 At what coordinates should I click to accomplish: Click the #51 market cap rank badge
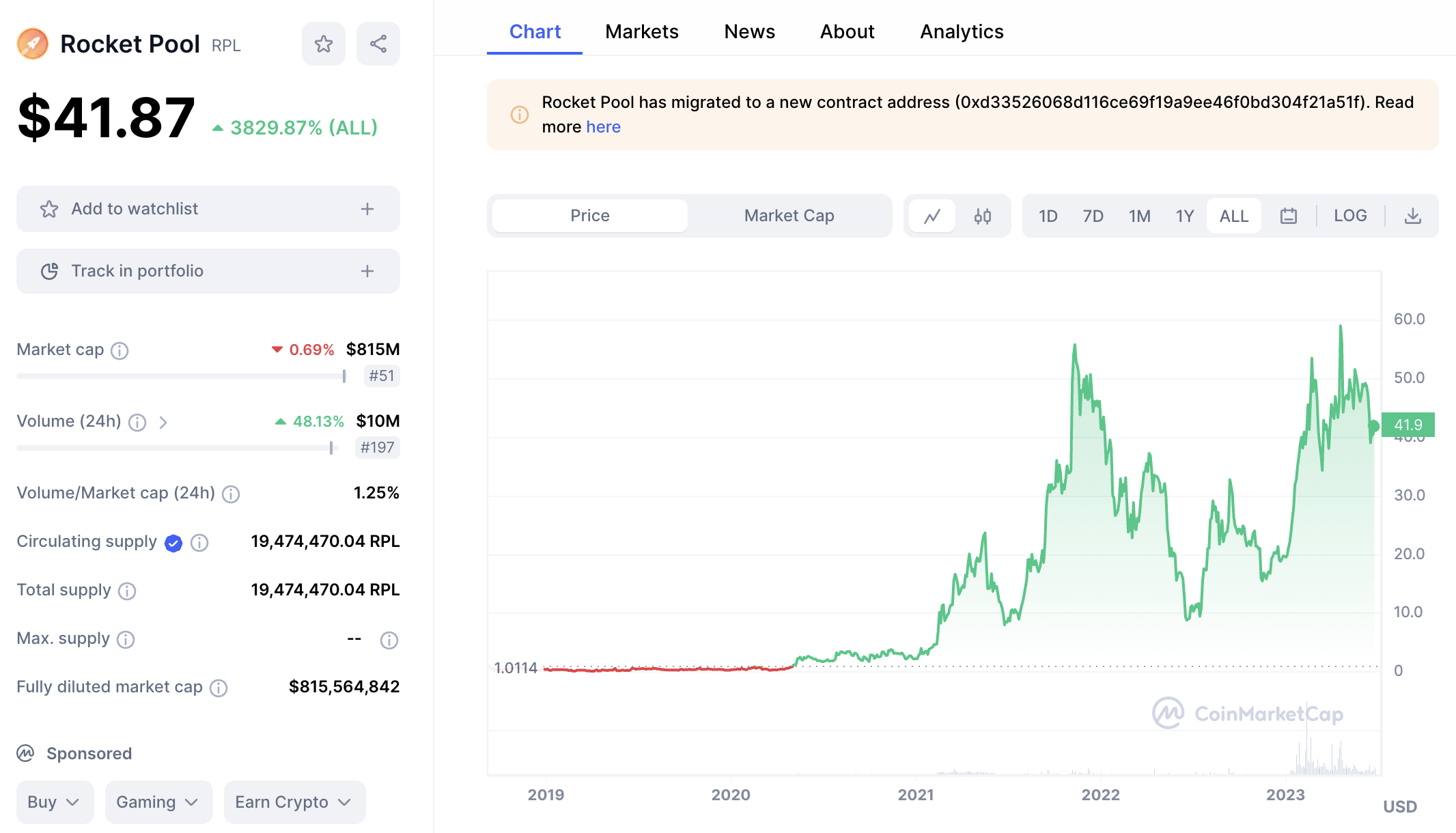pos(382,376)
